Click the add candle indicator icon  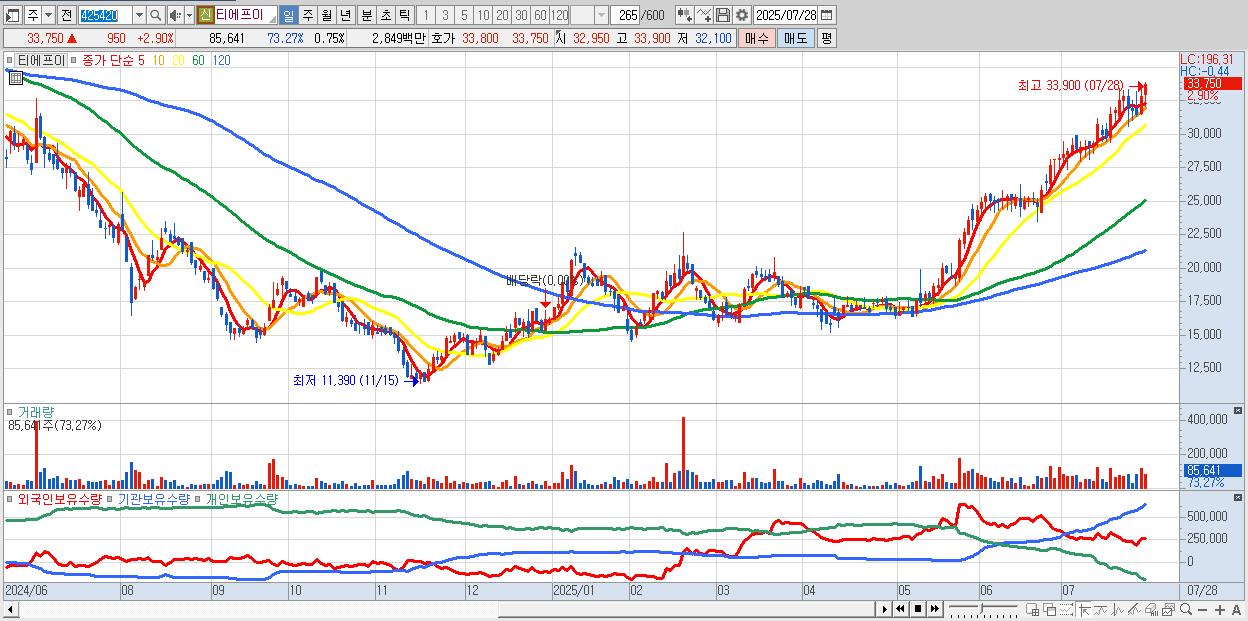[684, 15]
